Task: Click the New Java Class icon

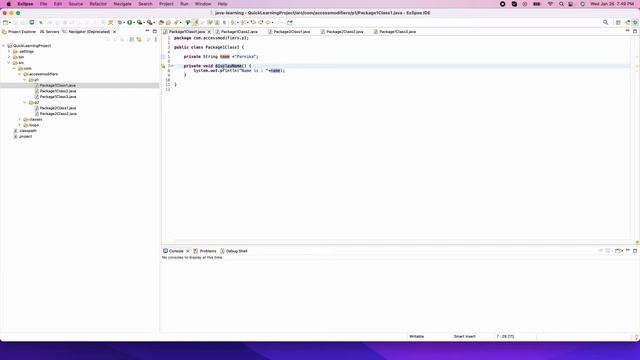Action: [168, 22]
